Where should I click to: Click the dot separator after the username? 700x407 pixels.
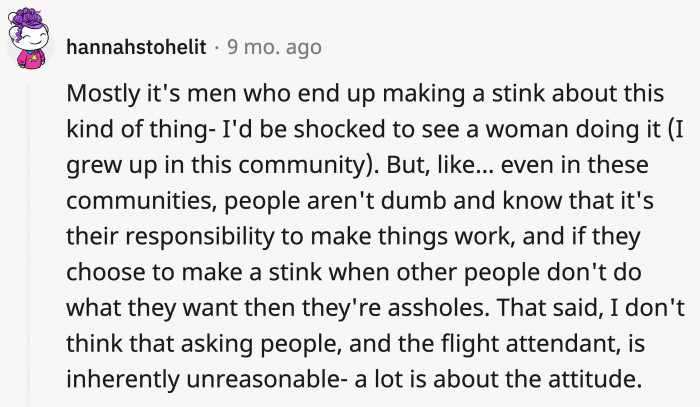click(216, 46)
